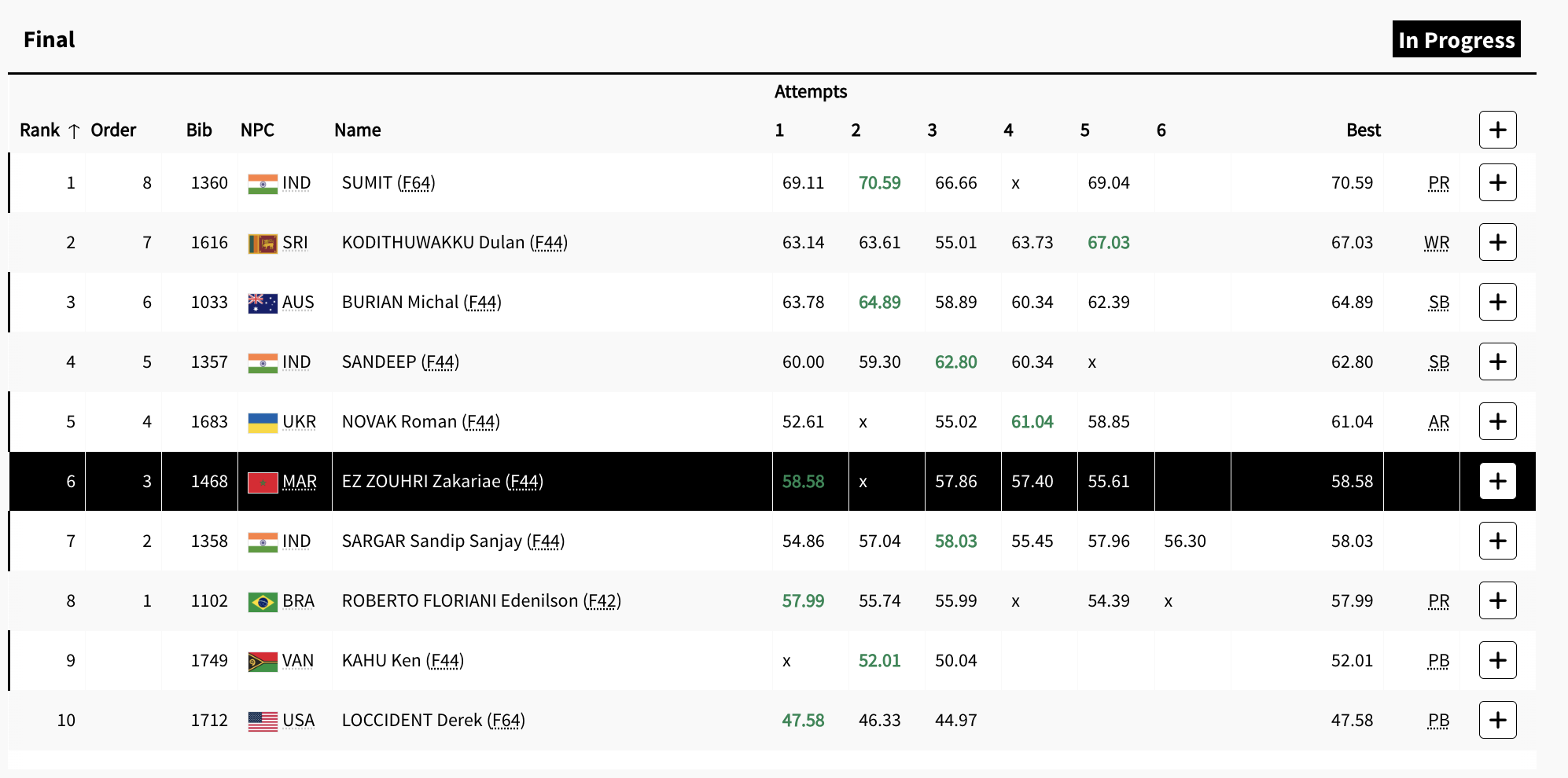The height and width of the screenshot is (778, 1568).
Task: Click the USA flag icon
Action: click(x=262, y=721)
